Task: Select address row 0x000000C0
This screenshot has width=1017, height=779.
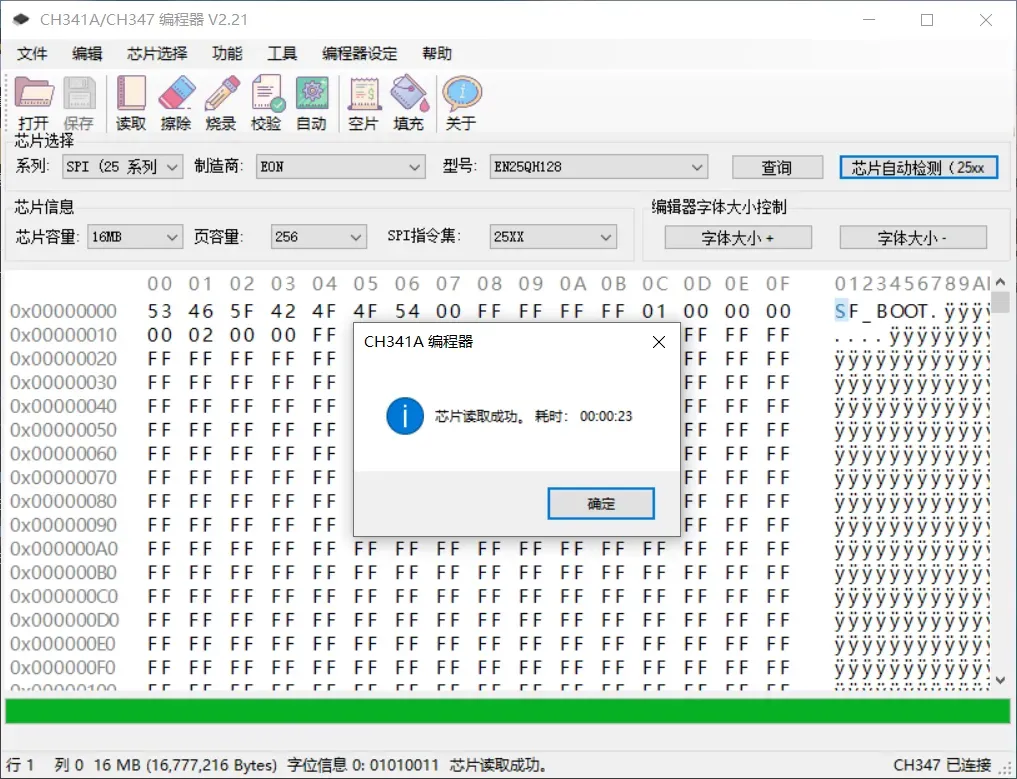Action: (64, 597)
